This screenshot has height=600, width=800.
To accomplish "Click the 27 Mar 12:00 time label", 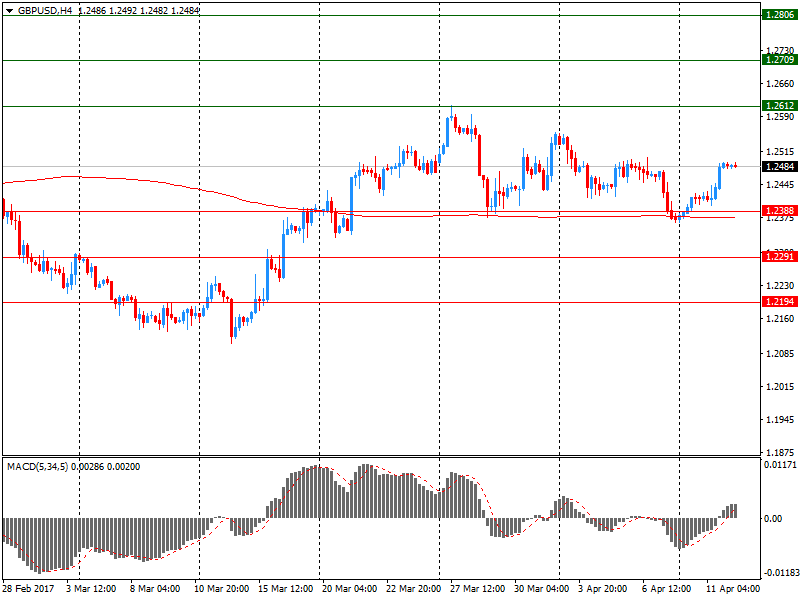I will pyautogui.click(x=477, y=589).
